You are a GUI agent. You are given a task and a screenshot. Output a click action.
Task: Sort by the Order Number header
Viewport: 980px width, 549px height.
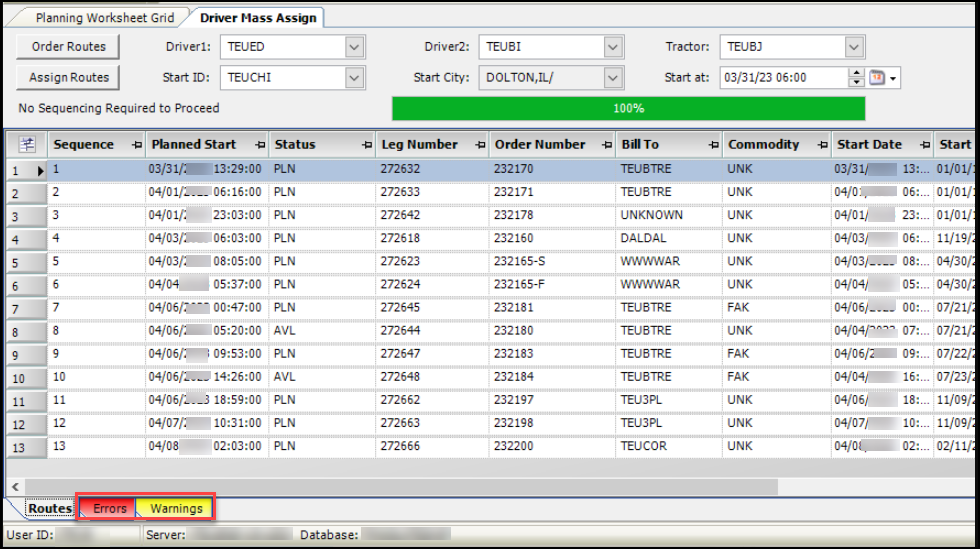[x=540, y=144]
